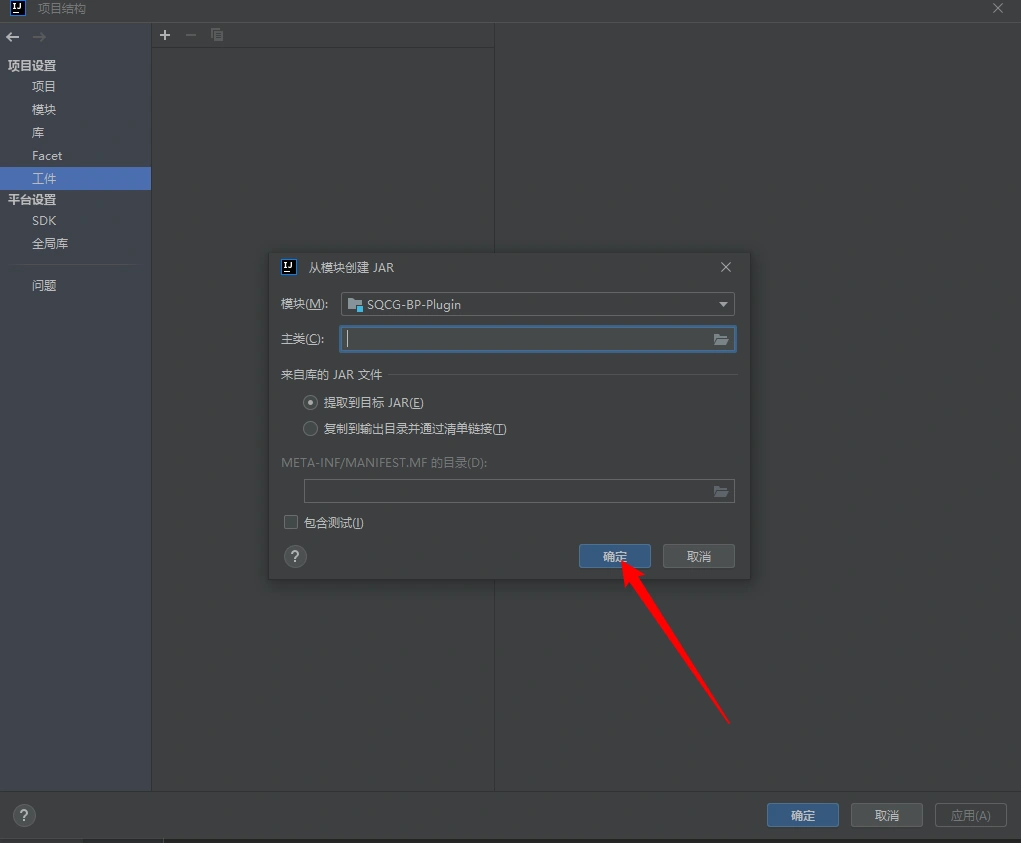Click the back navigation arrow
This screenshot has height=843, width=1021.
pyautogui.click(x=13, y=37)
